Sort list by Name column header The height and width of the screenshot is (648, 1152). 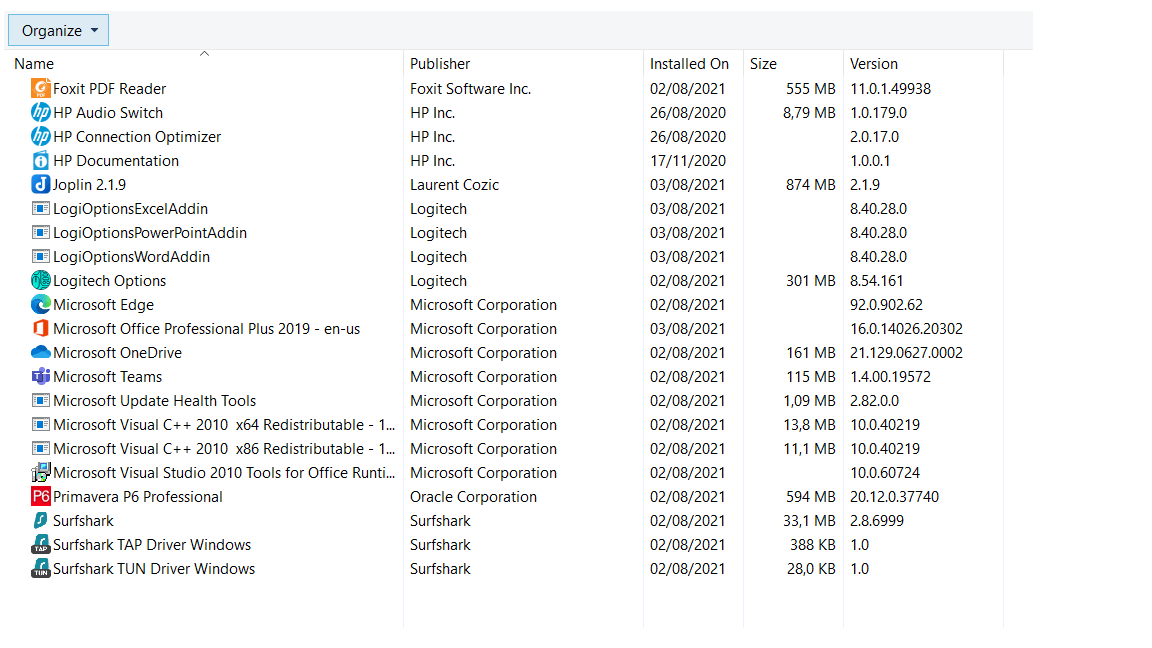34,64
